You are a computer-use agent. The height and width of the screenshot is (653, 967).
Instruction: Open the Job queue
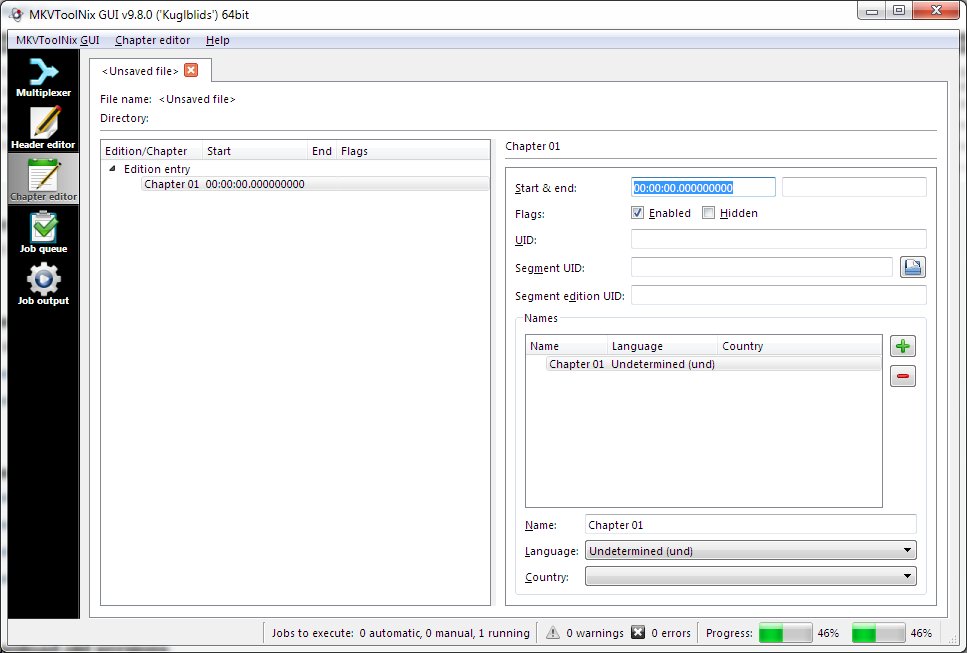[x=42, y=230]
